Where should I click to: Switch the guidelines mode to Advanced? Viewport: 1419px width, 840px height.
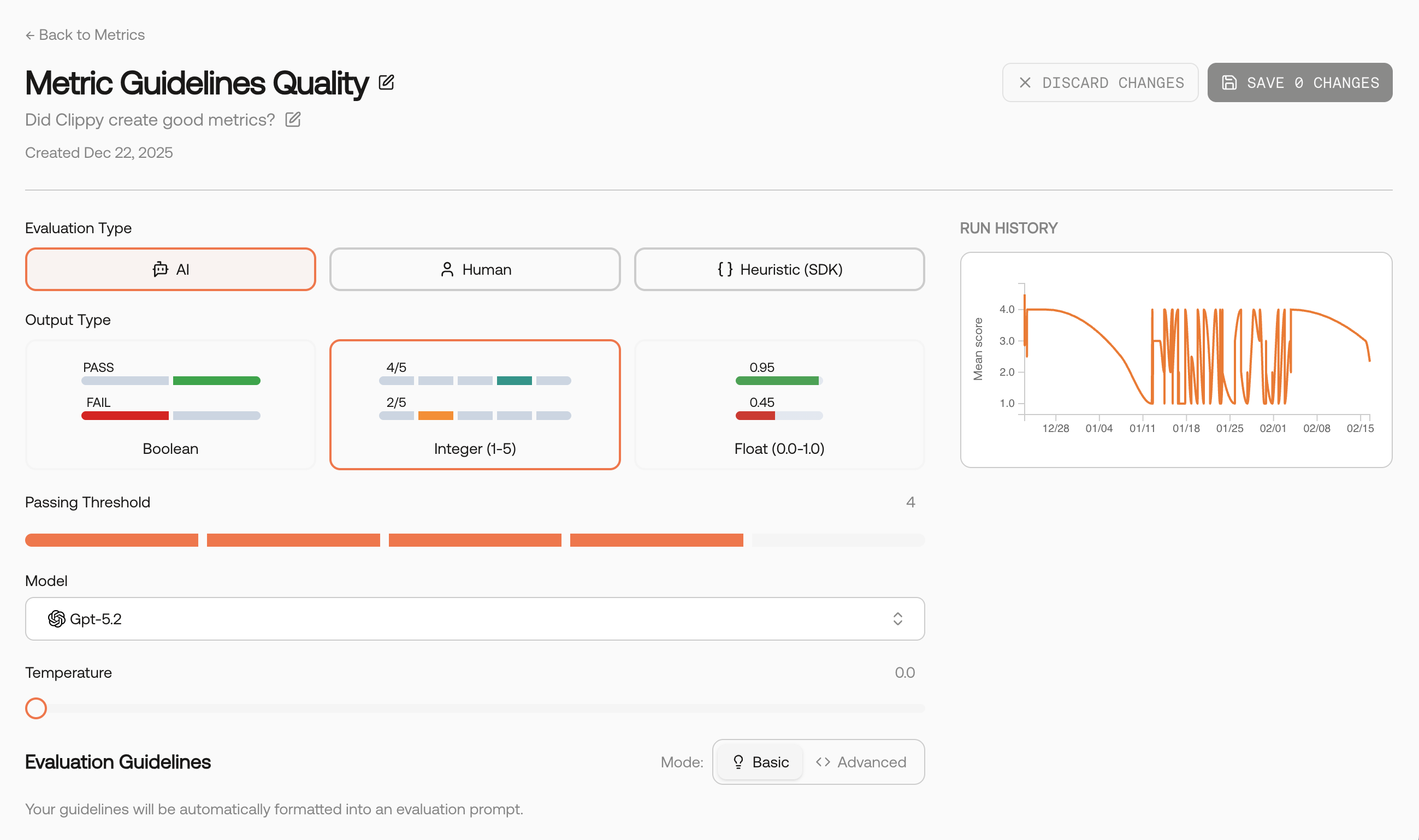point(861,762)
